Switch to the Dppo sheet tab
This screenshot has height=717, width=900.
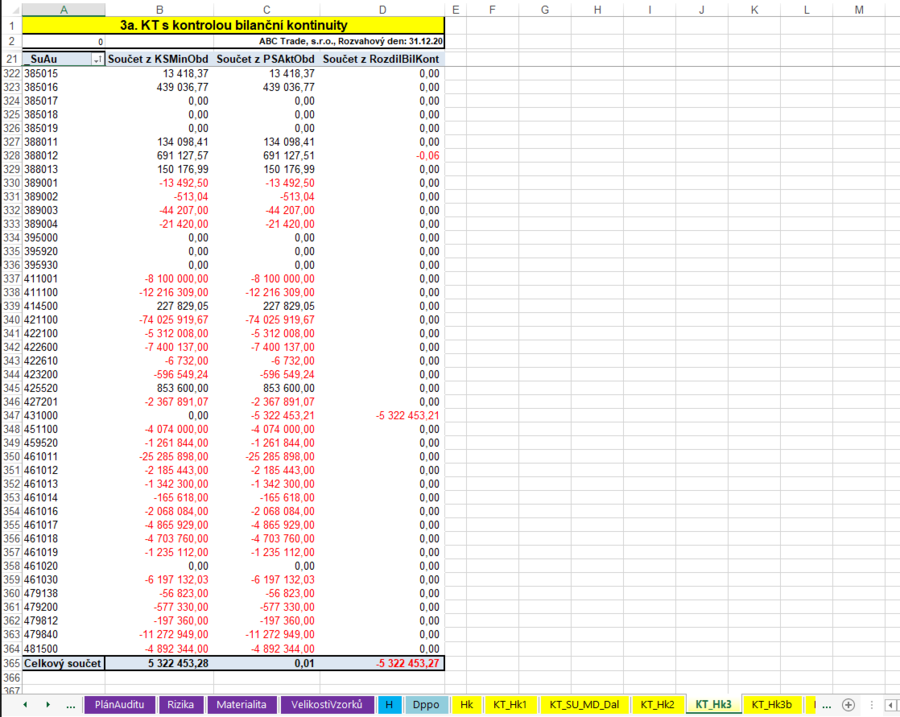[x=426, y=704]
